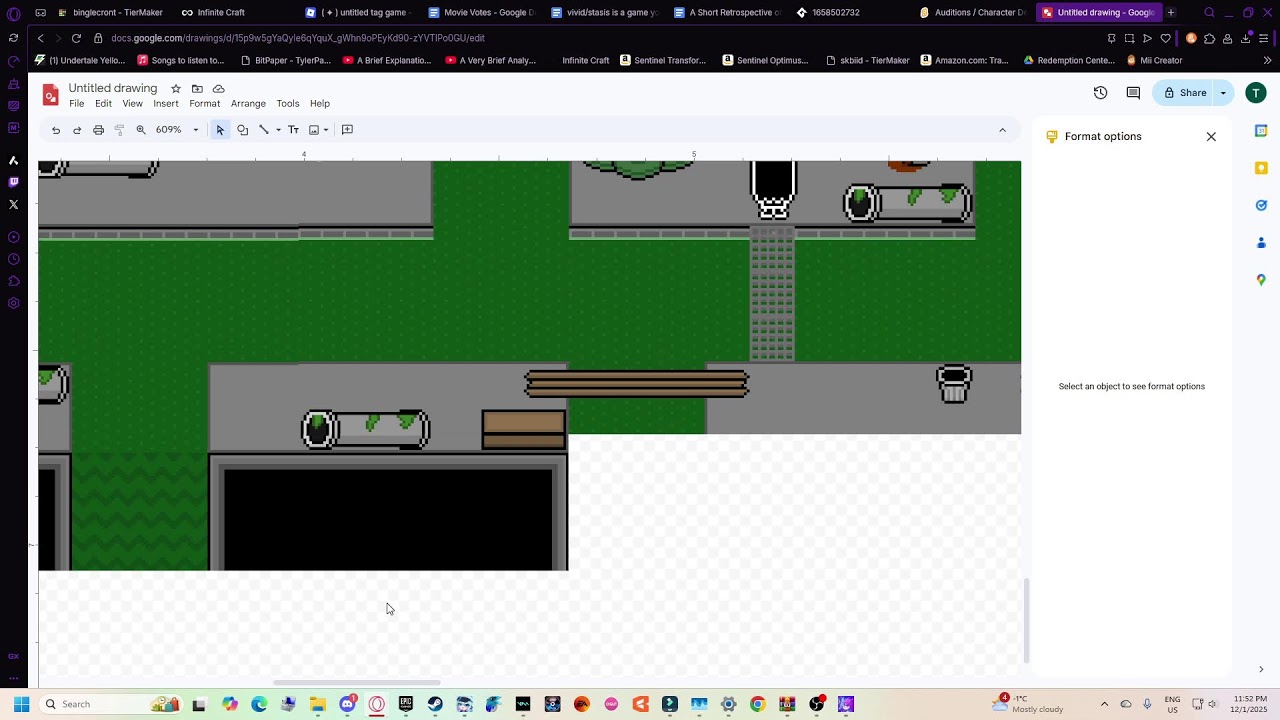Open Google account avatar T
Viewport: 1280px width, 720px height.
(x=1255, y=93)
